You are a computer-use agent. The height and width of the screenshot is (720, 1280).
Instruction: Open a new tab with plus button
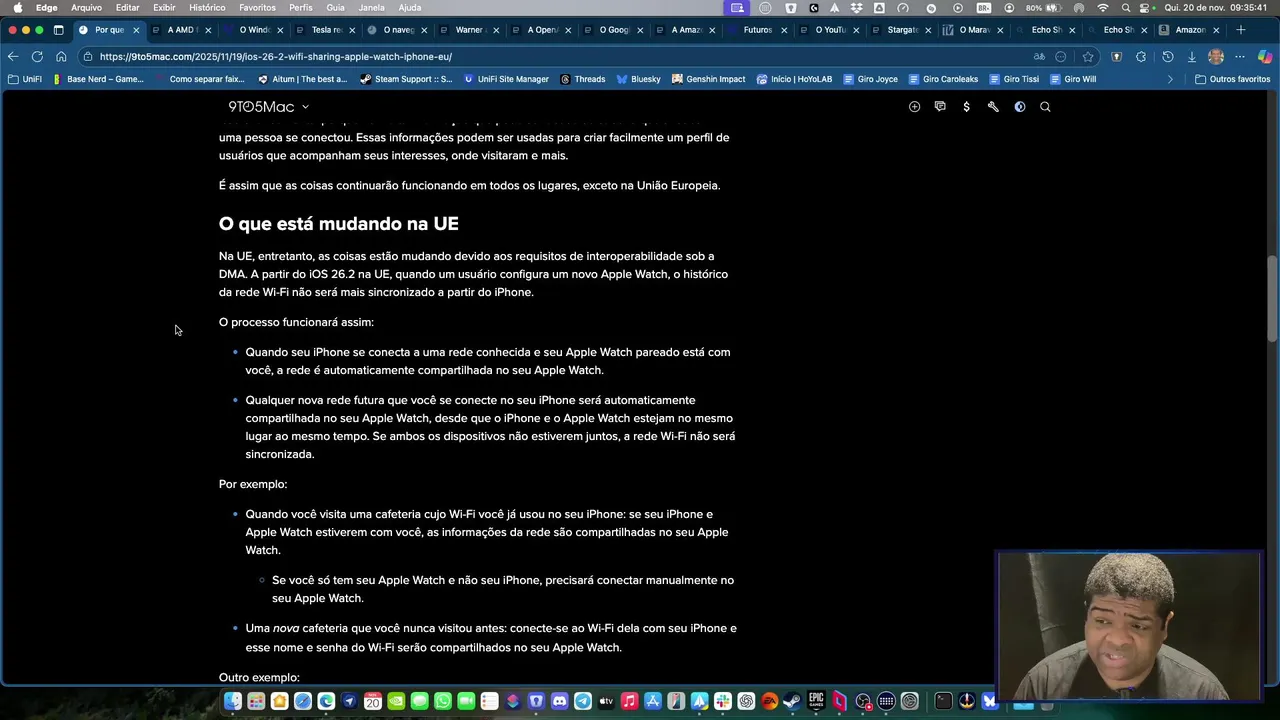pyautogui.click(x=1241, y=30)
